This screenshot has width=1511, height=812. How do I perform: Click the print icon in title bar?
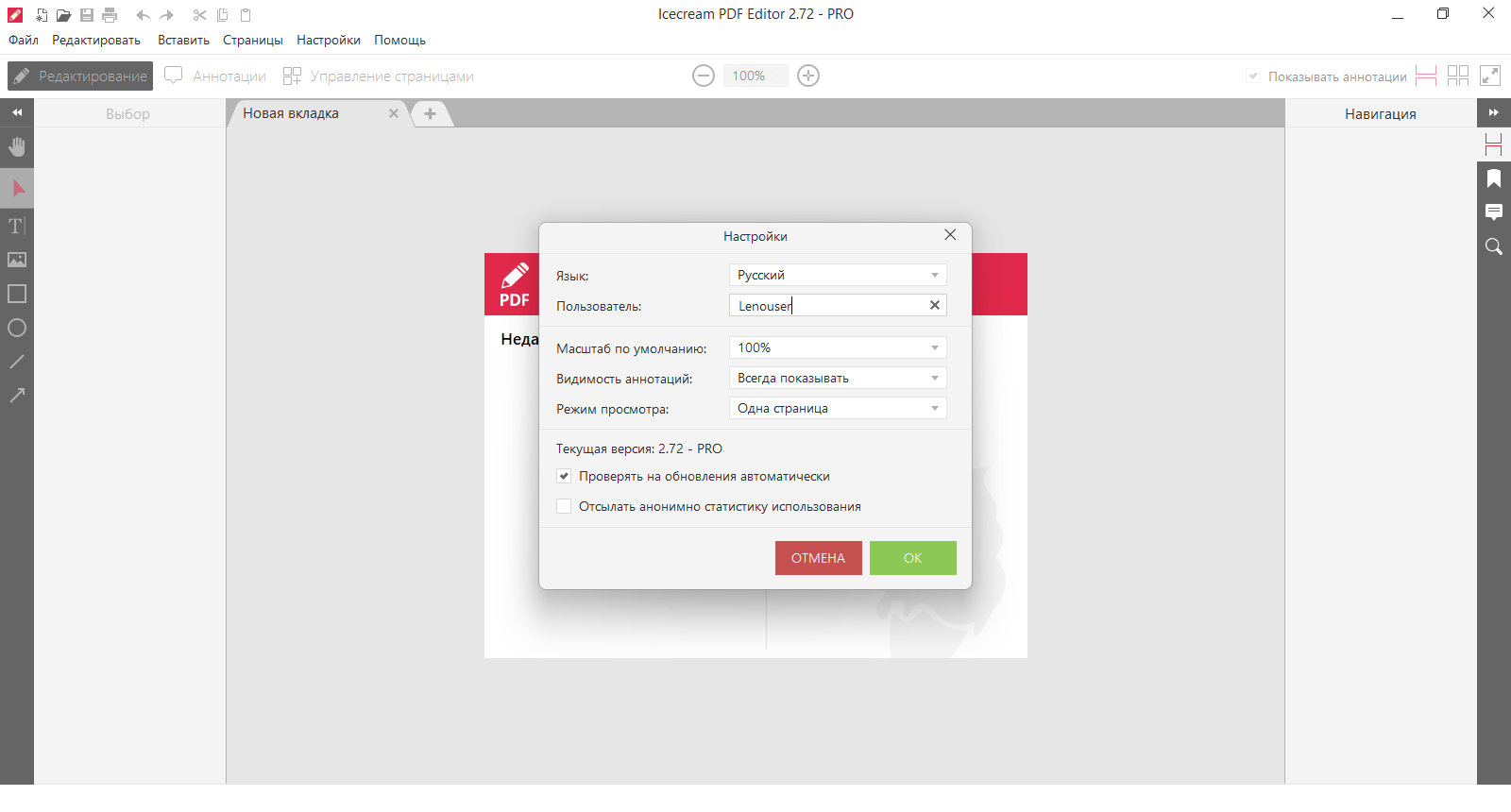(x=110, y=15)
